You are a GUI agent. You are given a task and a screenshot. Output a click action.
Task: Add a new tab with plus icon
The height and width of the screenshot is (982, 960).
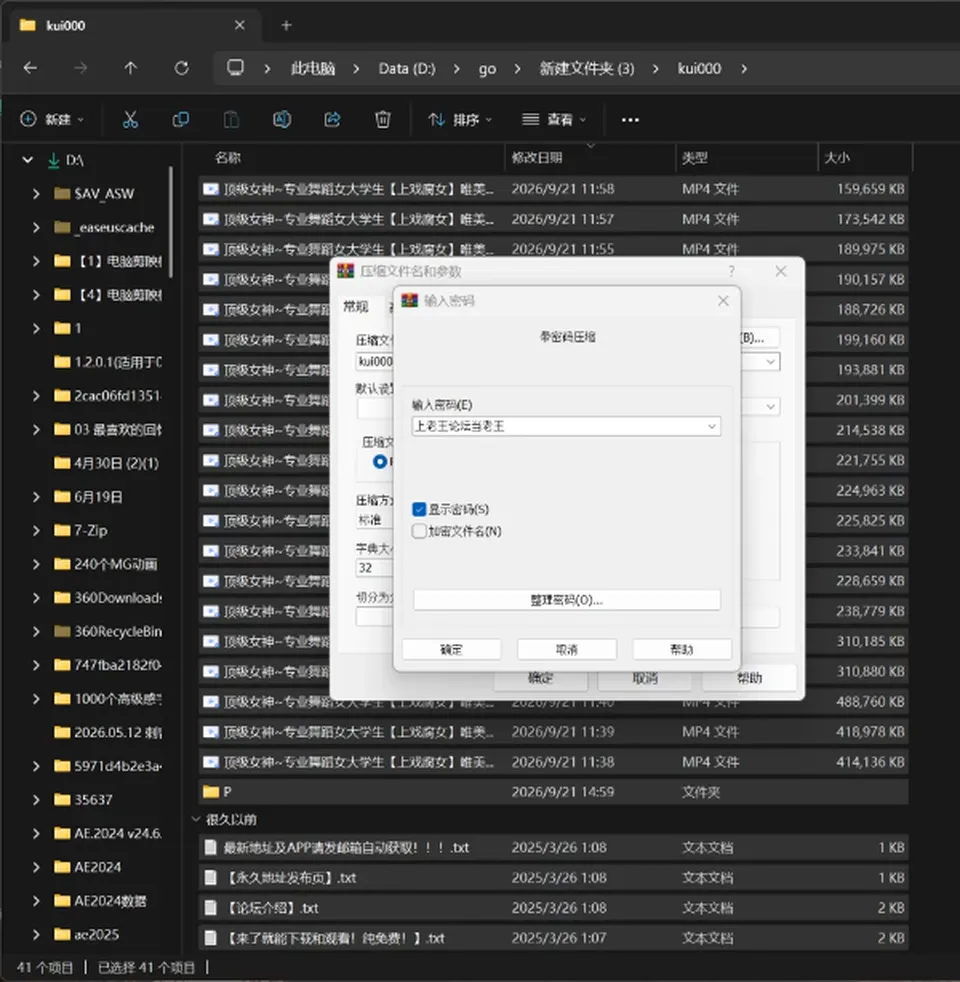(286, 26)
